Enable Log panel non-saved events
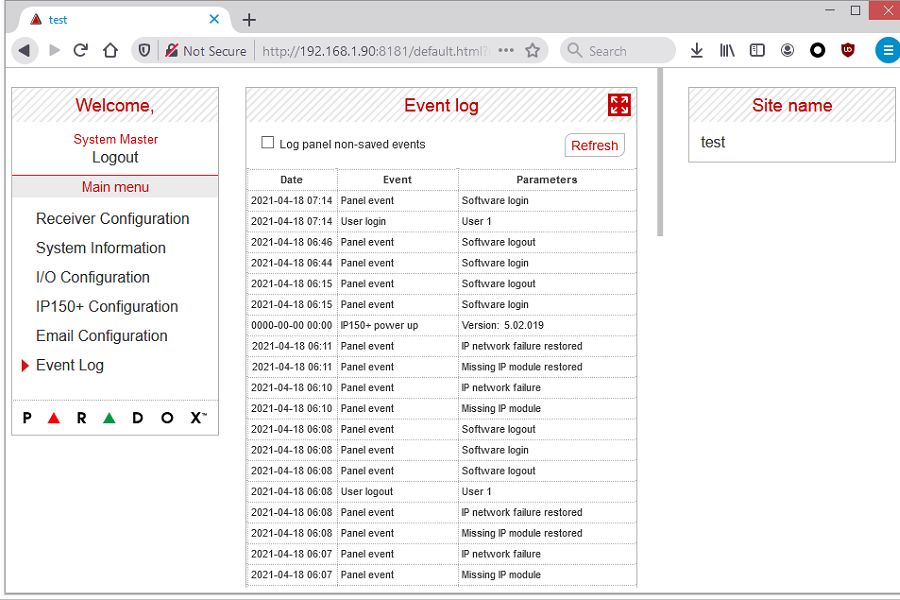This screenshot has height=600, width=900. tap(268, 143)
